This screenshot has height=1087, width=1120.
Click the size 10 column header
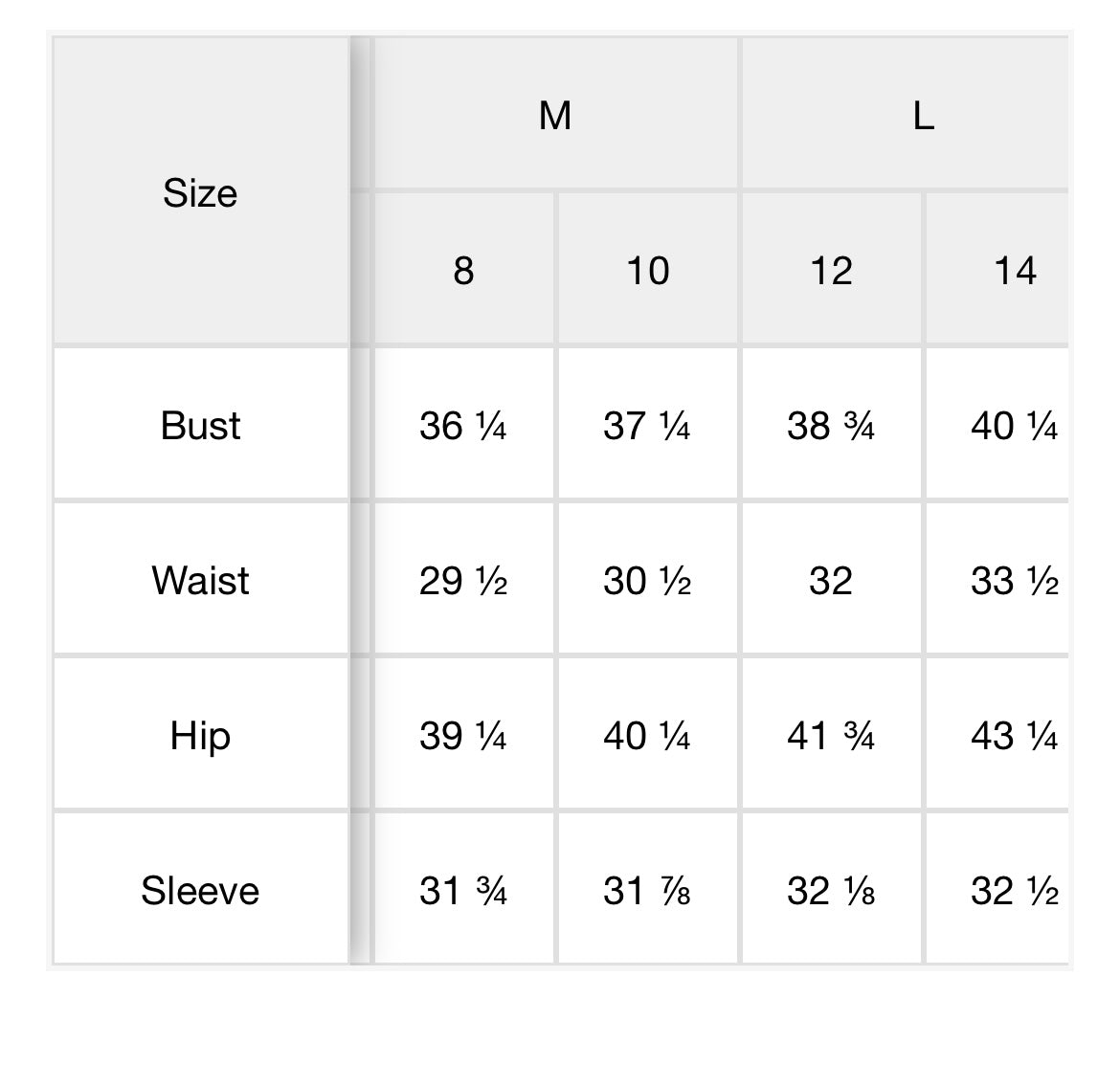coord(647,271)
